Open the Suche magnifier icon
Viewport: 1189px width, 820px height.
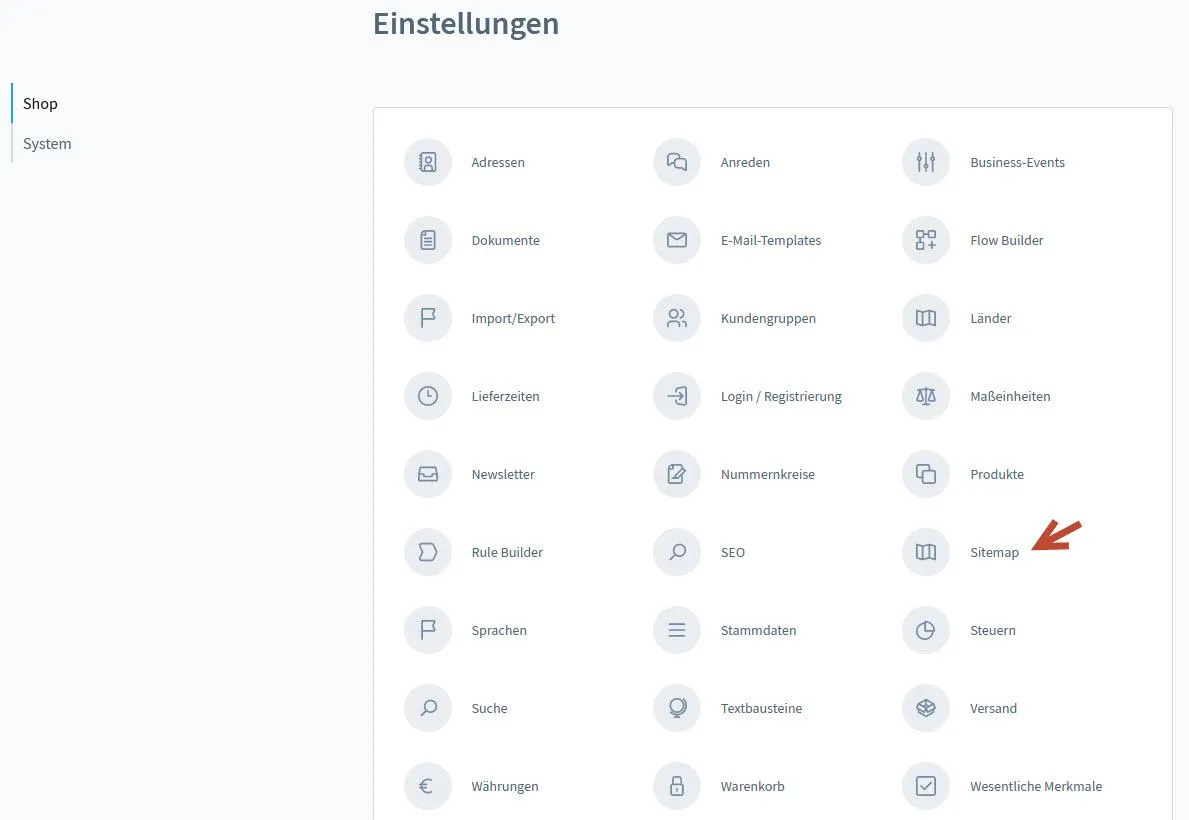[x=428, y=708]
